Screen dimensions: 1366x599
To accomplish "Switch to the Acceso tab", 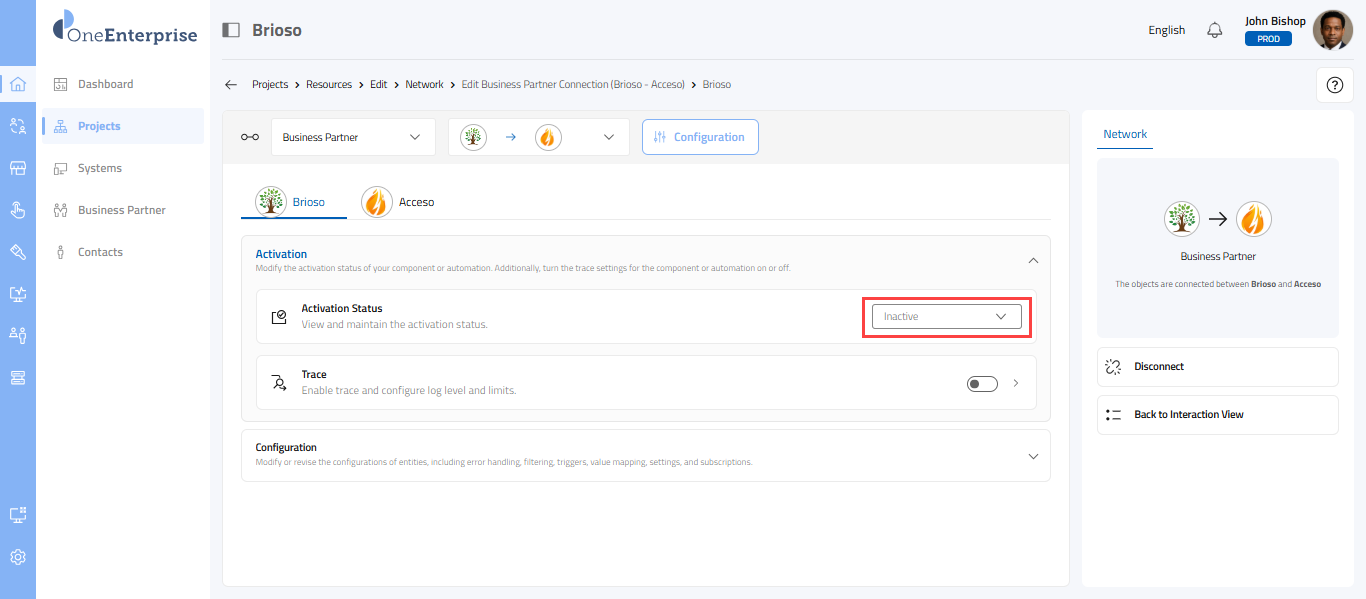I will tap(399, 202).
